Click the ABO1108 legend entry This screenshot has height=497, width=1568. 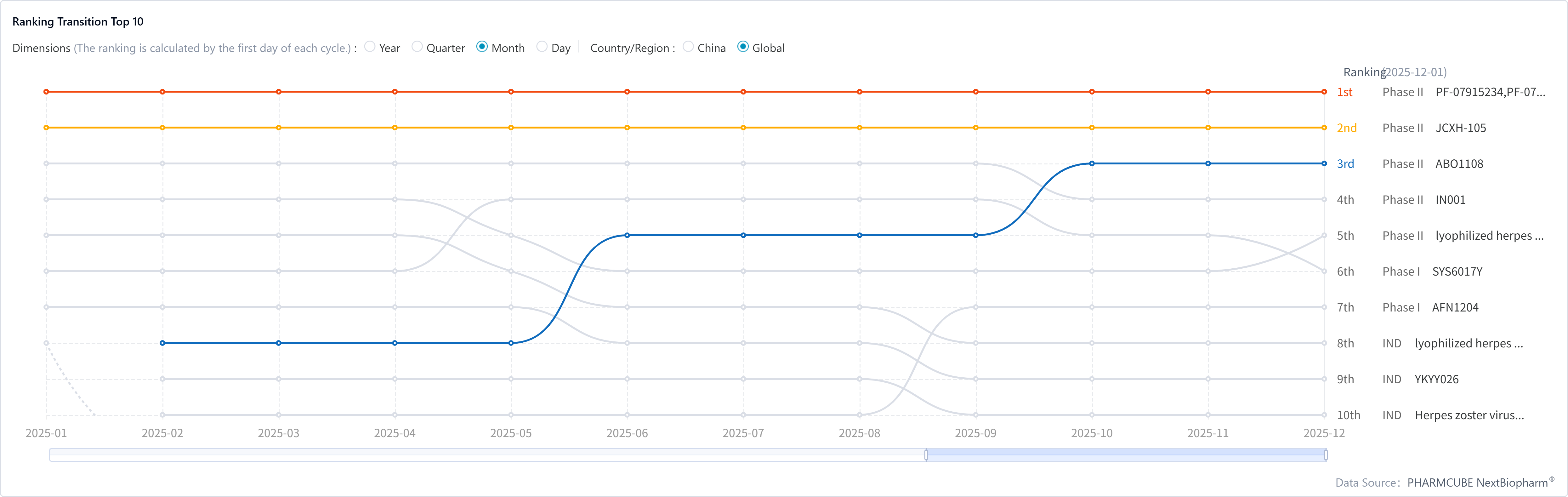click(x=1458, y=164)
